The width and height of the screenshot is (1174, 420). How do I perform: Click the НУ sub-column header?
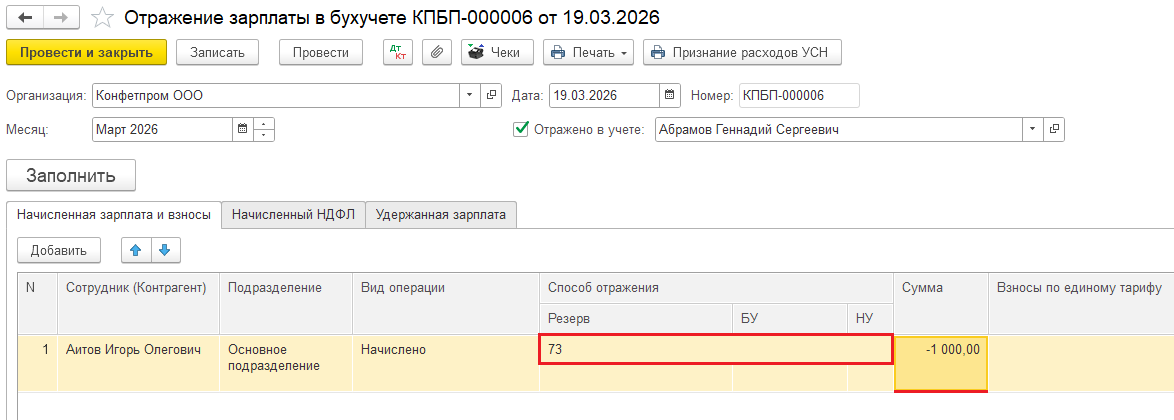point(870,319)
